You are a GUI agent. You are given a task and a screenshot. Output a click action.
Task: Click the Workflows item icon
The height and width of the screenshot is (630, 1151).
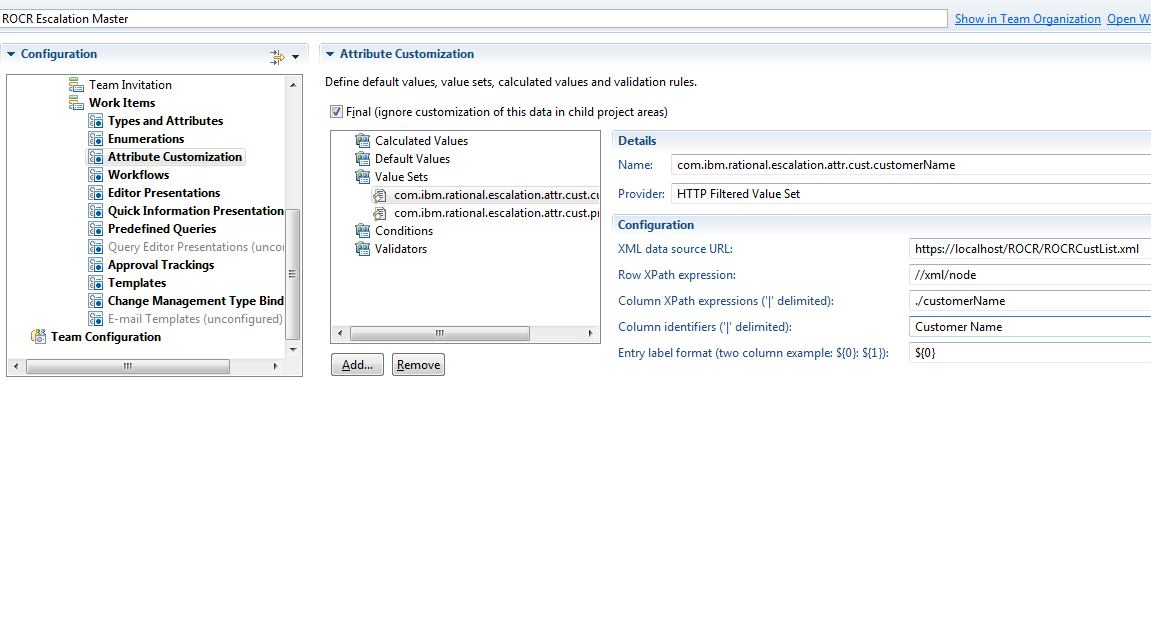[x=95, y=175]
